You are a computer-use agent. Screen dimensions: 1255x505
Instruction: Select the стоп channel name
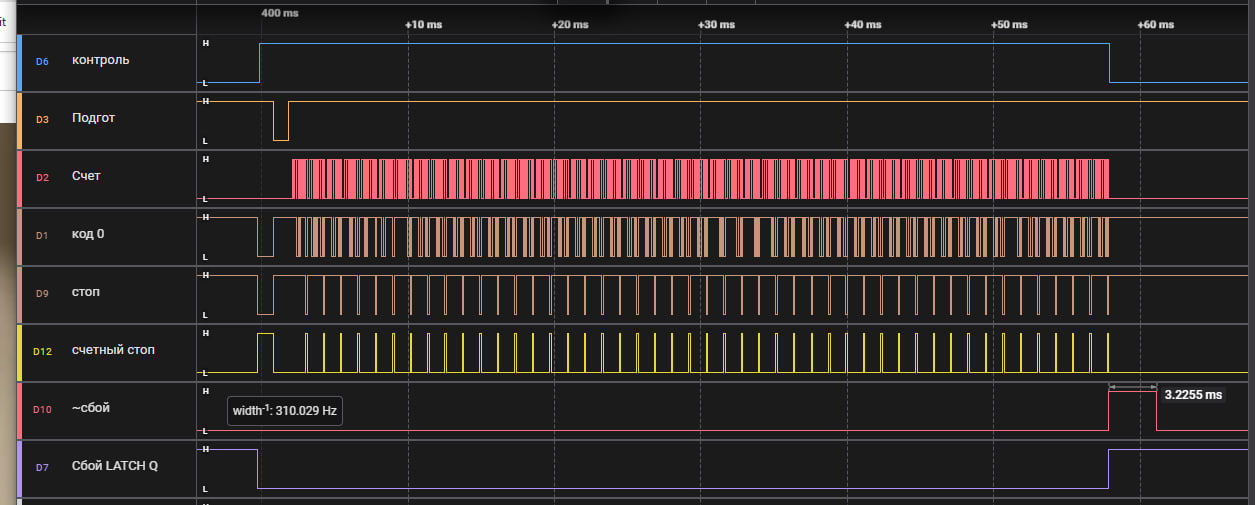(86, 292)
